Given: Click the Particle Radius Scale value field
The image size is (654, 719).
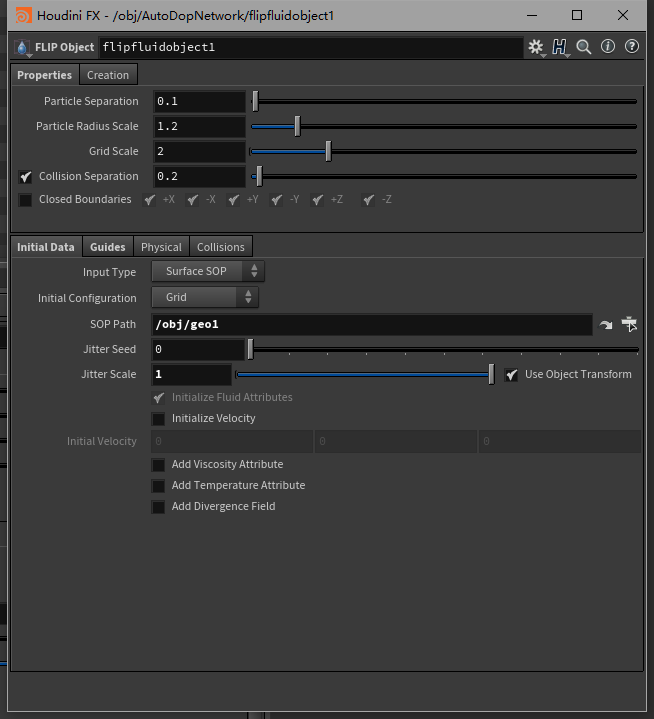Looking at the screenshot, I should (200, 126).
